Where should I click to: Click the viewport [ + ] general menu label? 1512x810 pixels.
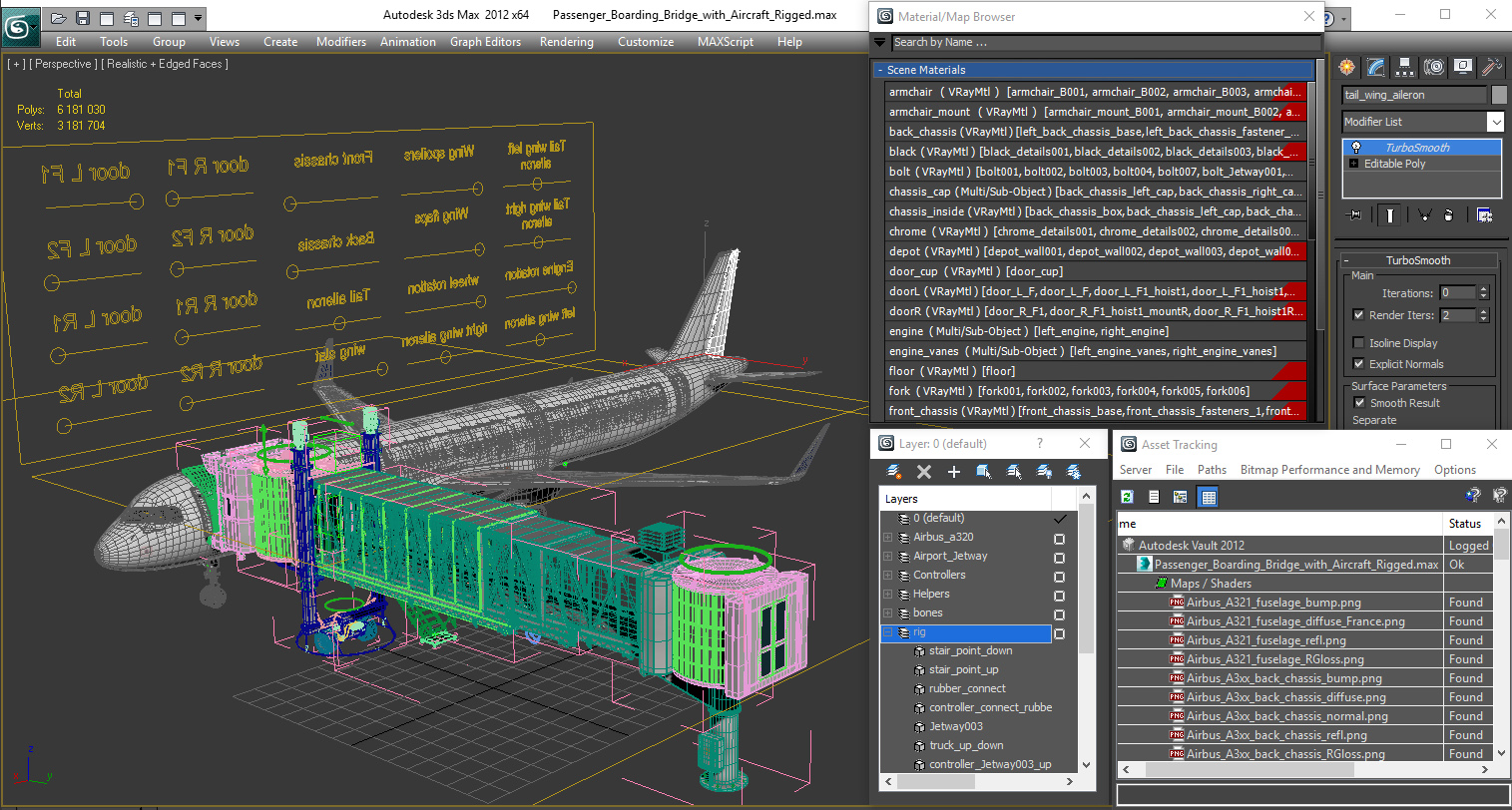tap(16, 64)
